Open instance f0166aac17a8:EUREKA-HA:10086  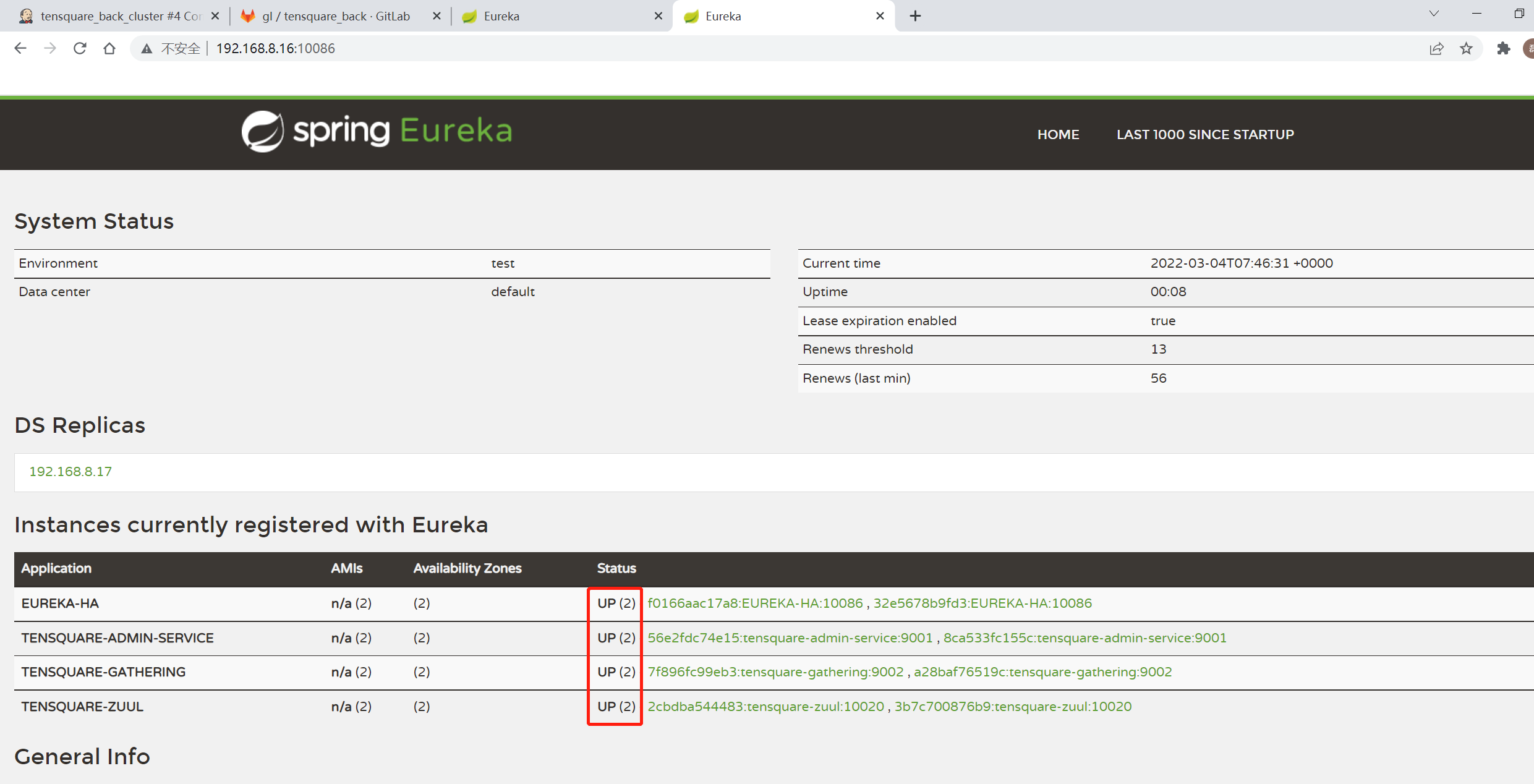[755, 603]
